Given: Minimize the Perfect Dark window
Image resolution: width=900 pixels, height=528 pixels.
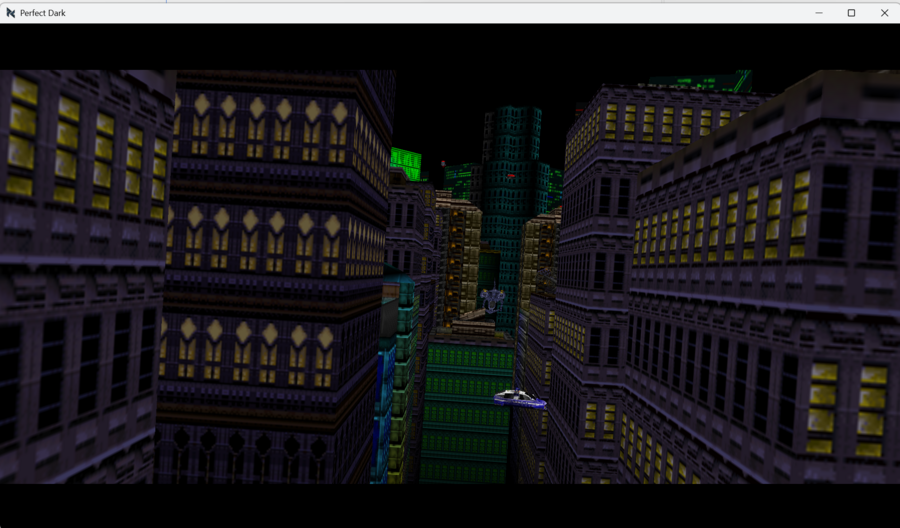Looking at the screenshot, I should click(x=819, y=13).
